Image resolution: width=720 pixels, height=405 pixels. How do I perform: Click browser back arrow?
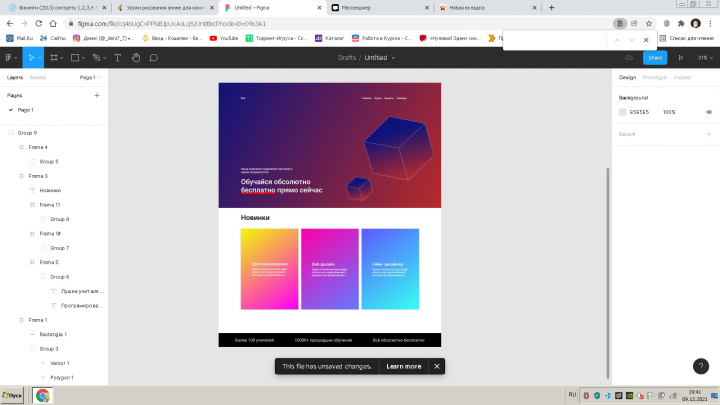point(10,23)
